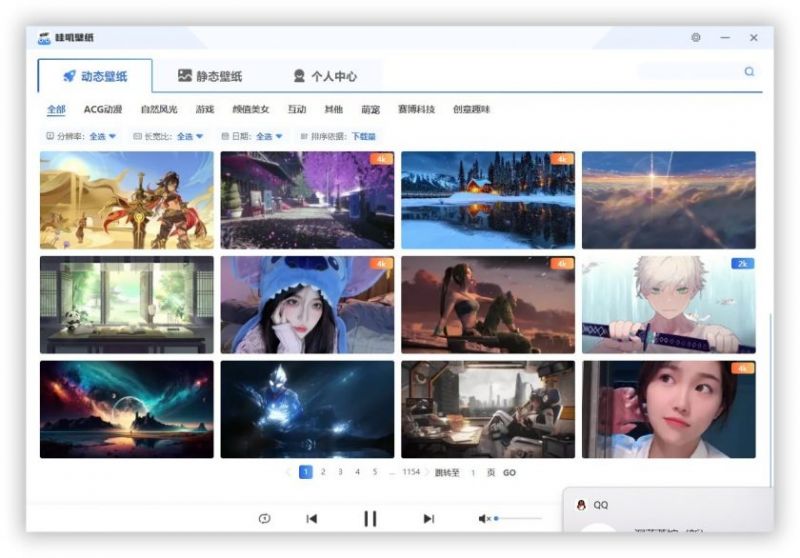Open the purple cherry blossom street wallpaper
This screenshot has height=558, width=800.
pos(307,200)
